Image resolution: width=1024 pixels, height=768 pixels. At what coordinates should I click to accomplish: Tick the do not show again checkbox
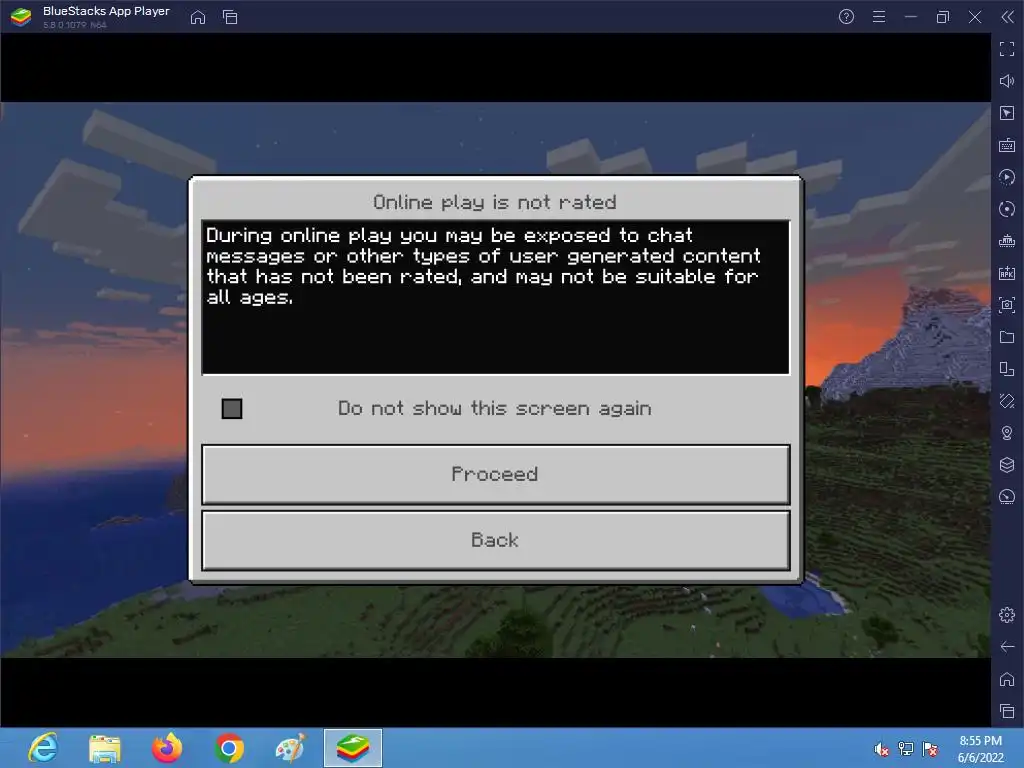tap(232, 409)
